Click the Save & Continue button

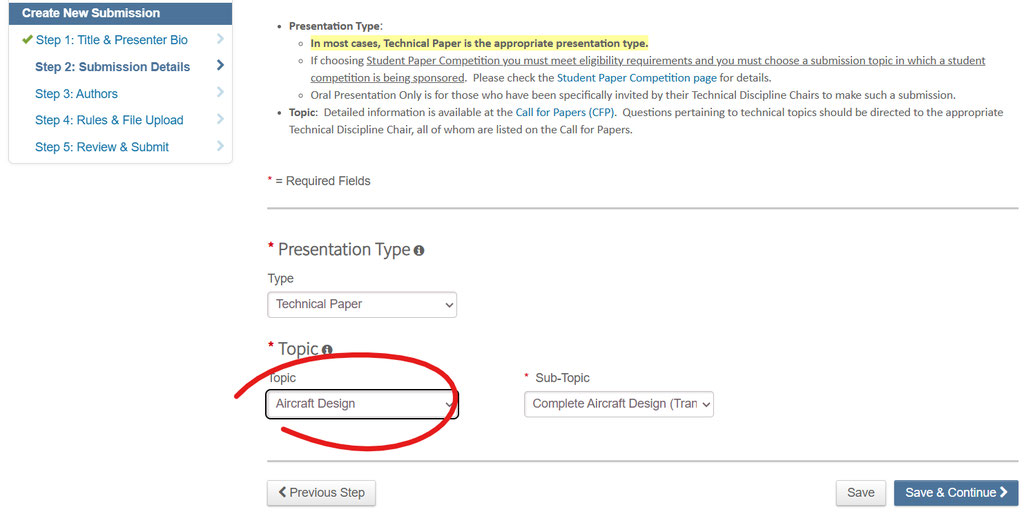[x=955, y=492]
